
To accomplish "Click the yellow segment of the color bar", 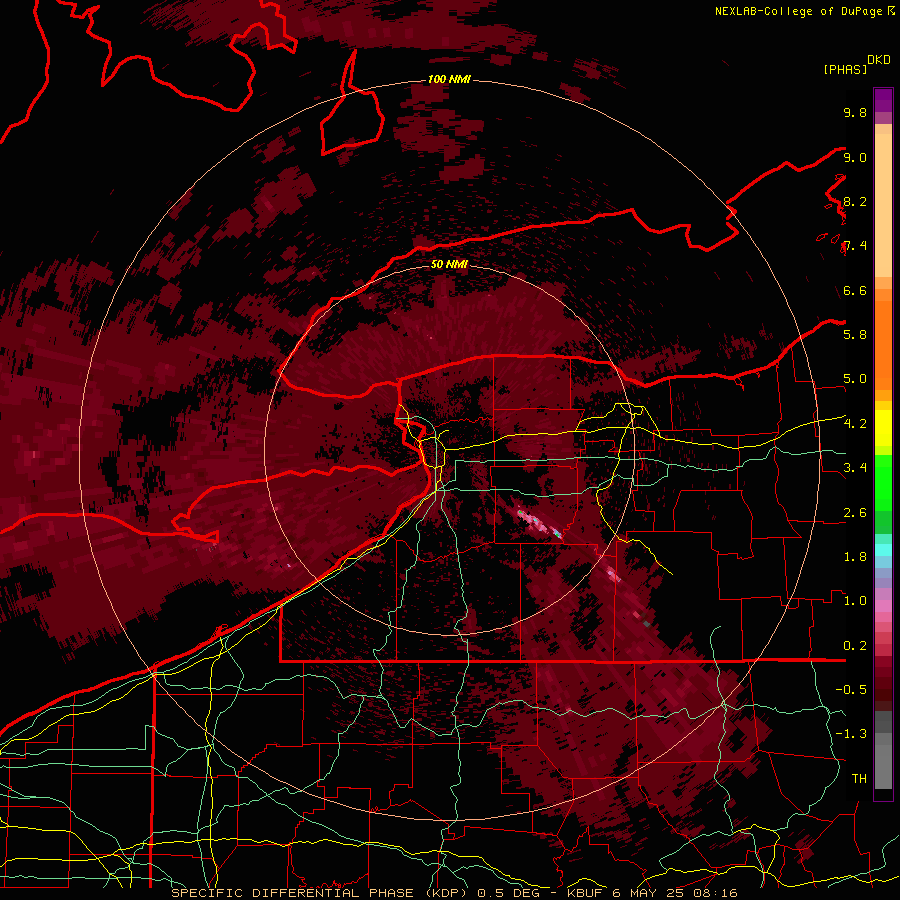I will (x=883, y=428).
